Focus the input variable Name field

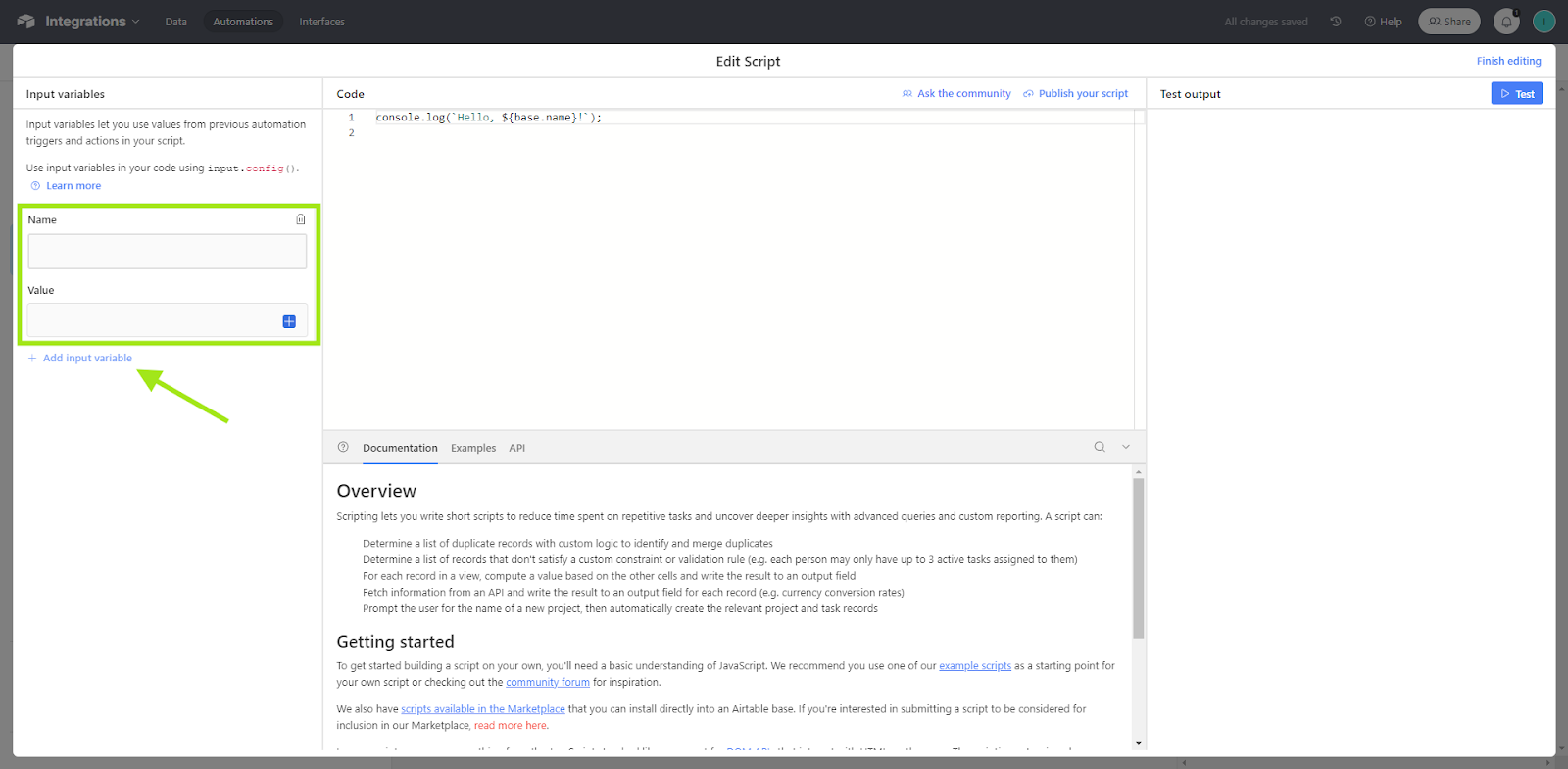pyautogui.click(x=168, y=252)
